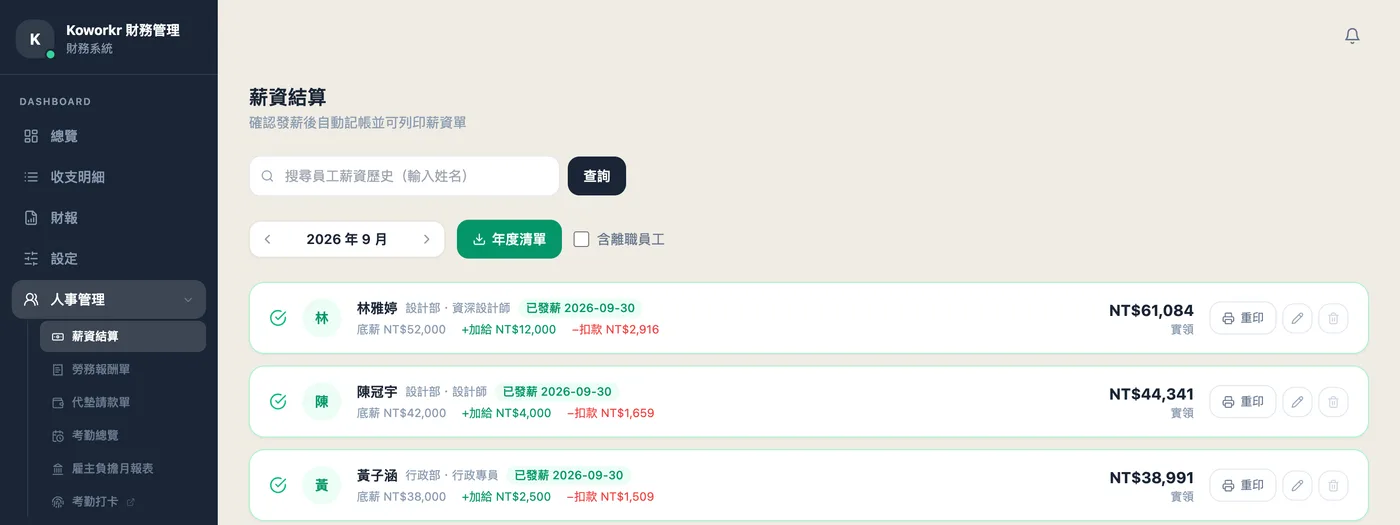Open 考勤打卡 external link

(x=123, y=502)
